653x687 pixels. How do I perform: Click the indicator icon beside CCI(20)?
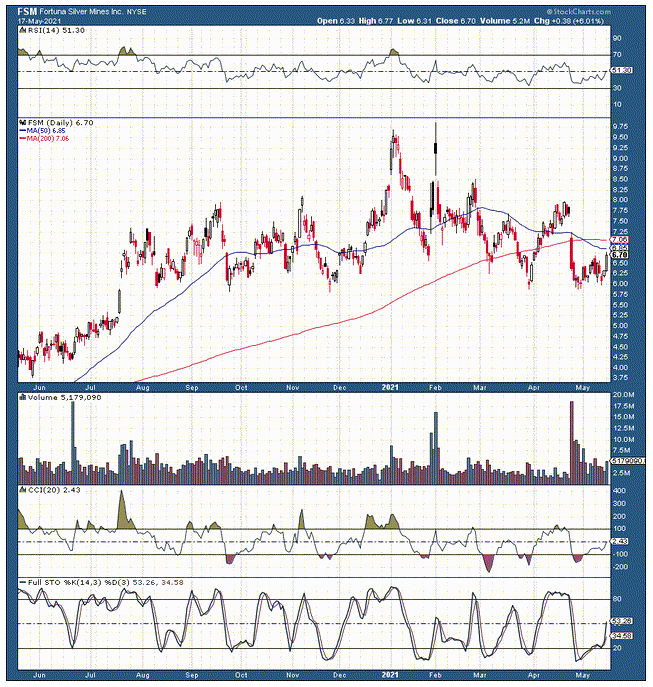[x=23, y=490]
